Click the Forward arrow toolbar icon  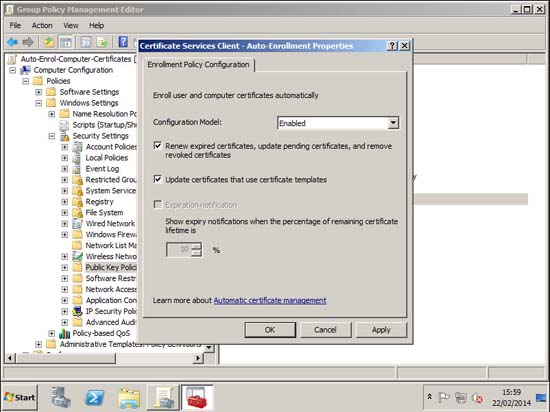pos(28,42)
